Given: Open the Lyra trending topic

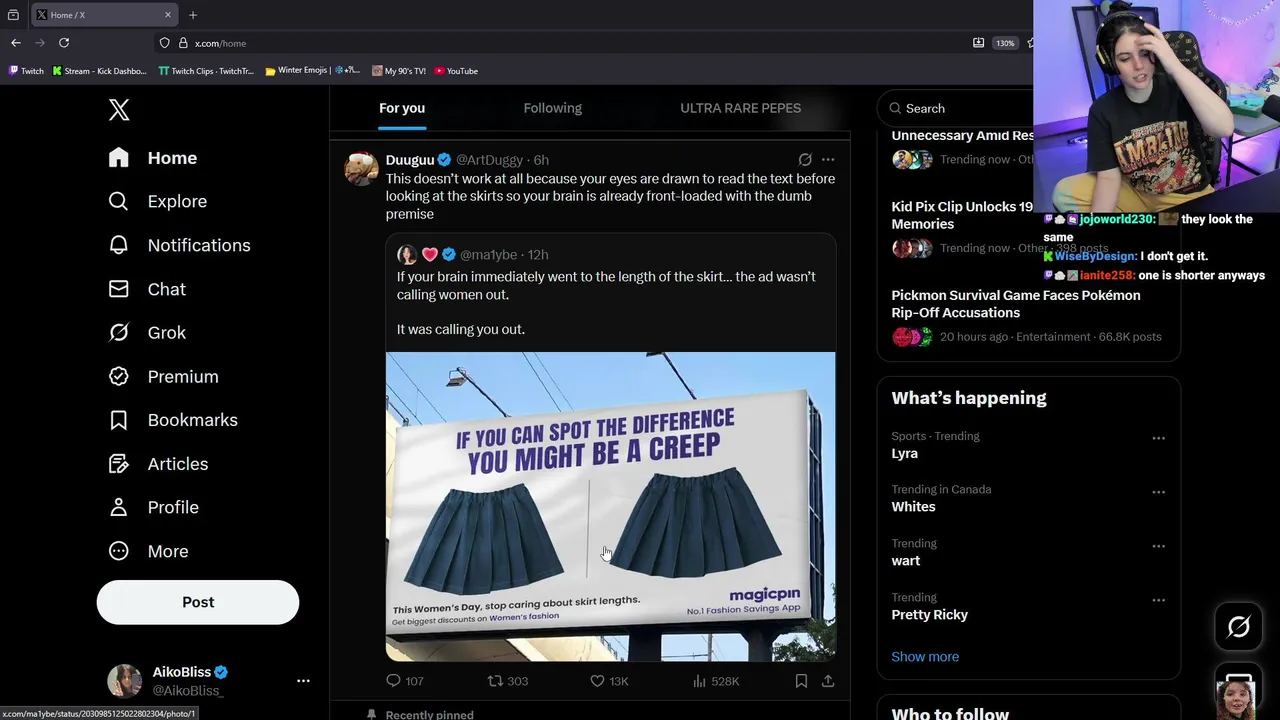Looking at the screenshot, I should (904, 453).
